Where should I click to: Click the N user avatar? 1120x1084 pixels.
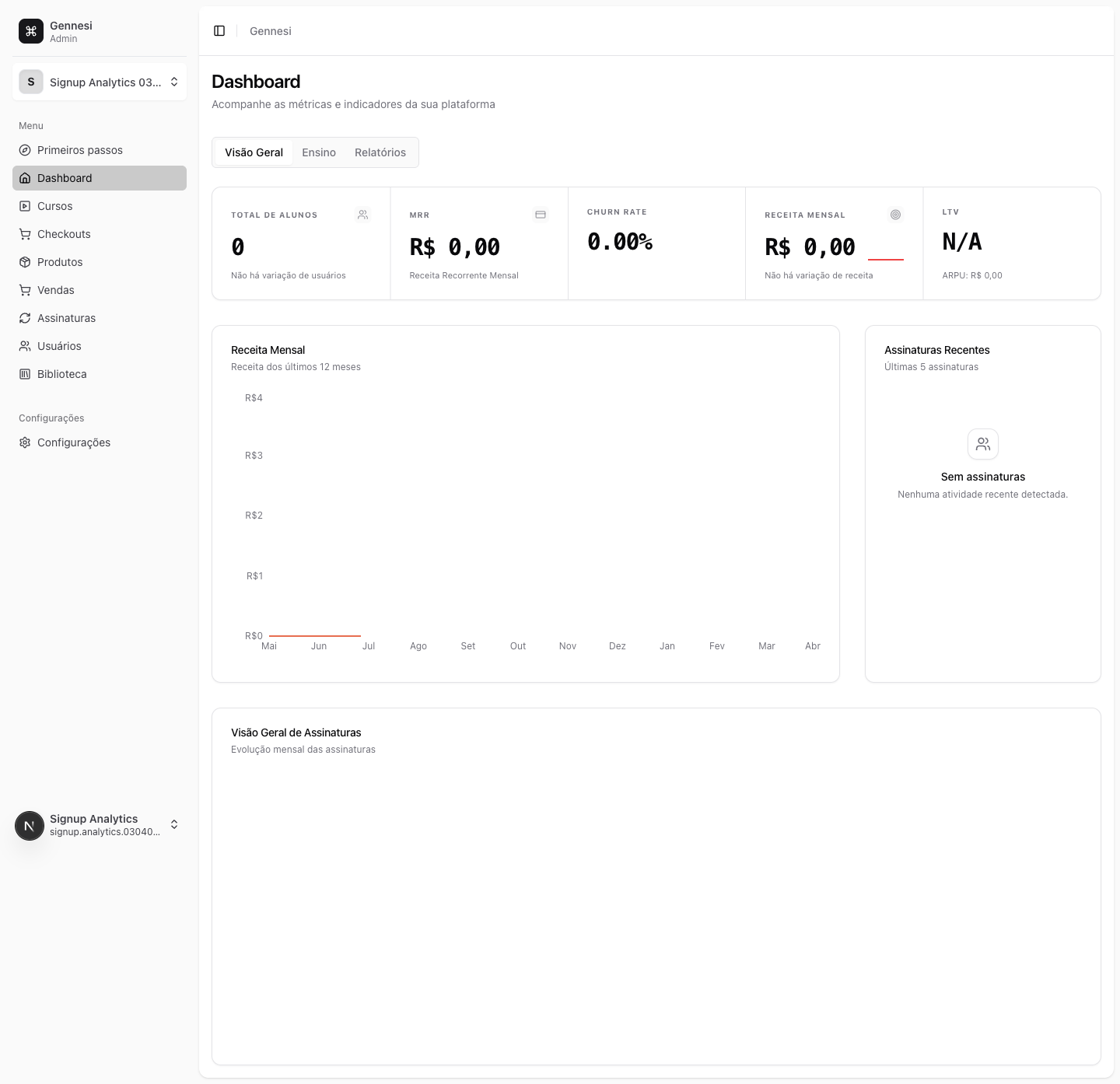30,826
